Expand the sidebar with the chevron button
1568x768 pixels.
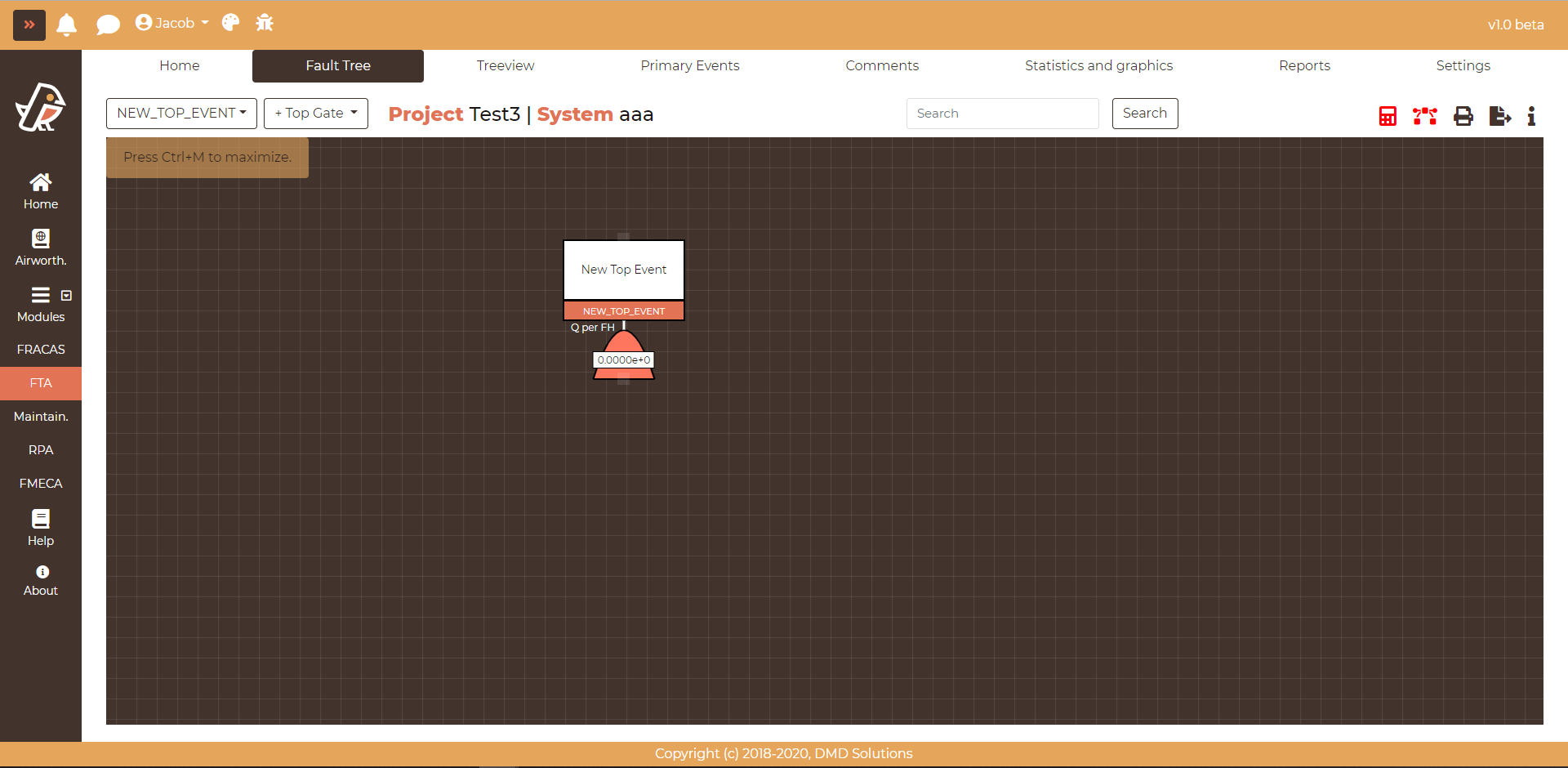click(29, 25)
